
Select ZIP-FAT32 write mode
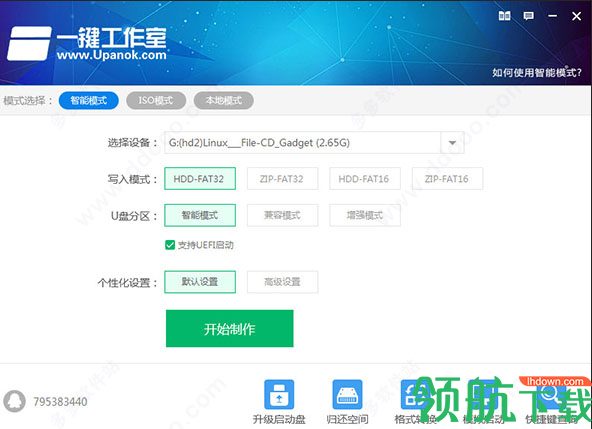pyautogui.click(x=282, y=179)
